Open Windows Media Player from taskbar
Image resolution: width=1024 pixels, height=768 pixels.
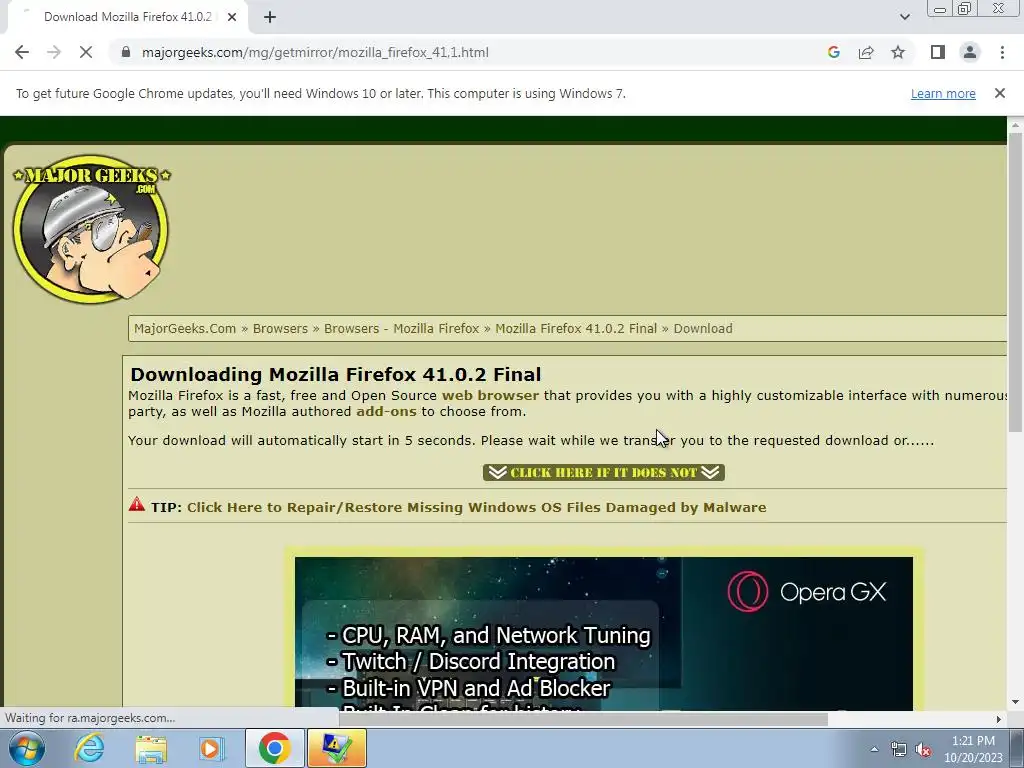[212, 748]
